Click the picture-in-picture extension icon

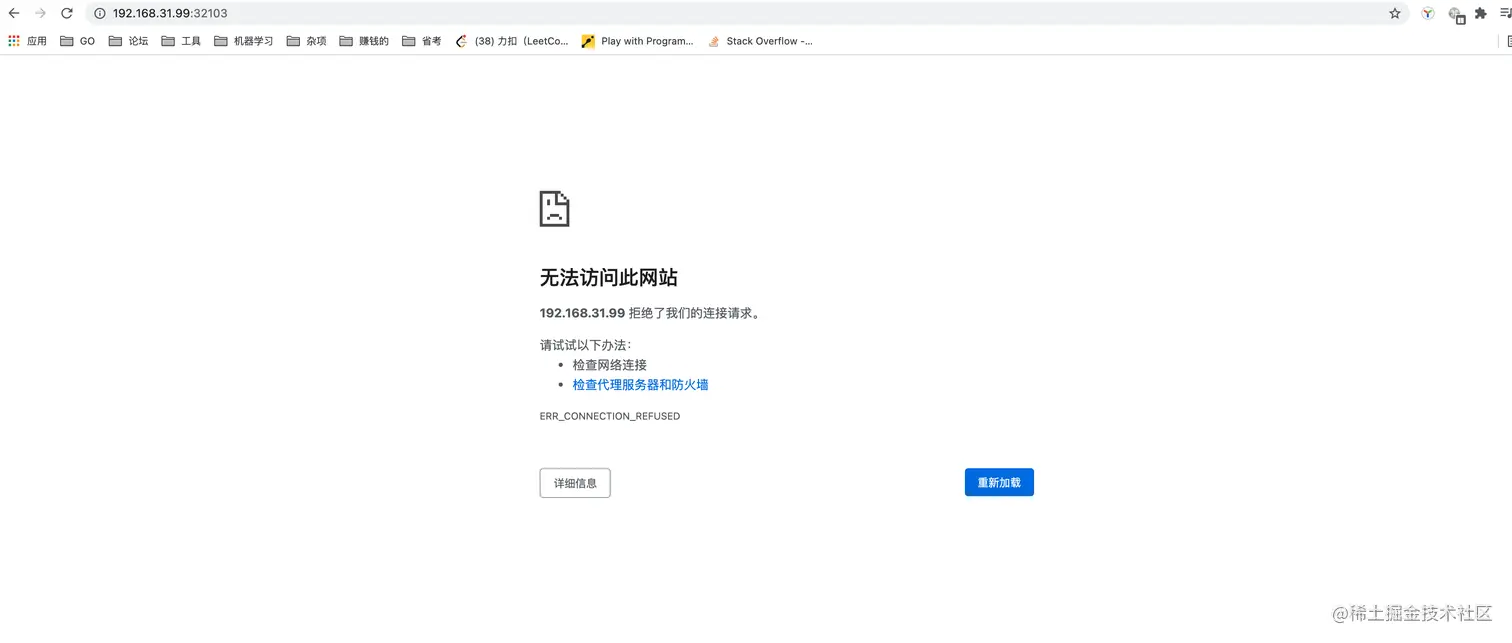click(1457, 14)
